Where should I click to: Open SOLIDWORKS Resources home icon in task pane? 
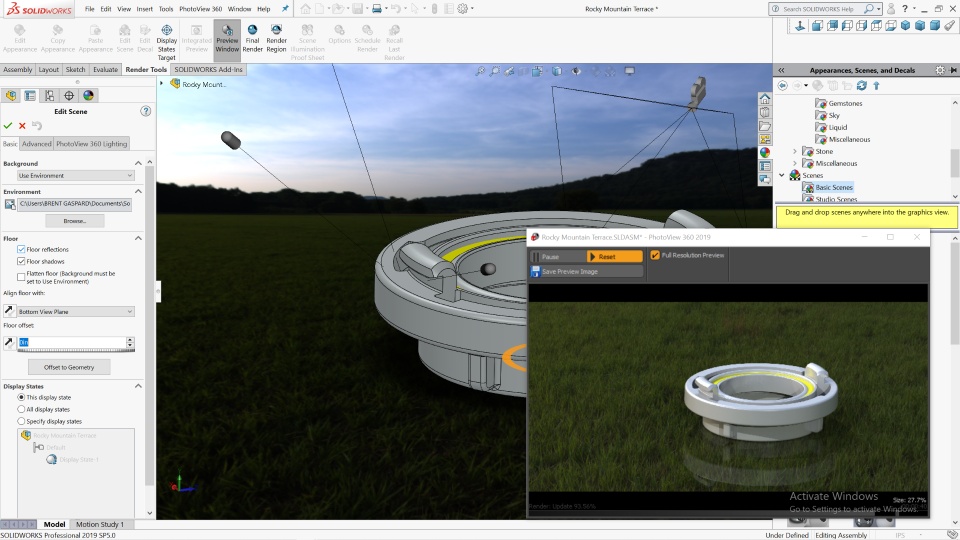point(765,99)
